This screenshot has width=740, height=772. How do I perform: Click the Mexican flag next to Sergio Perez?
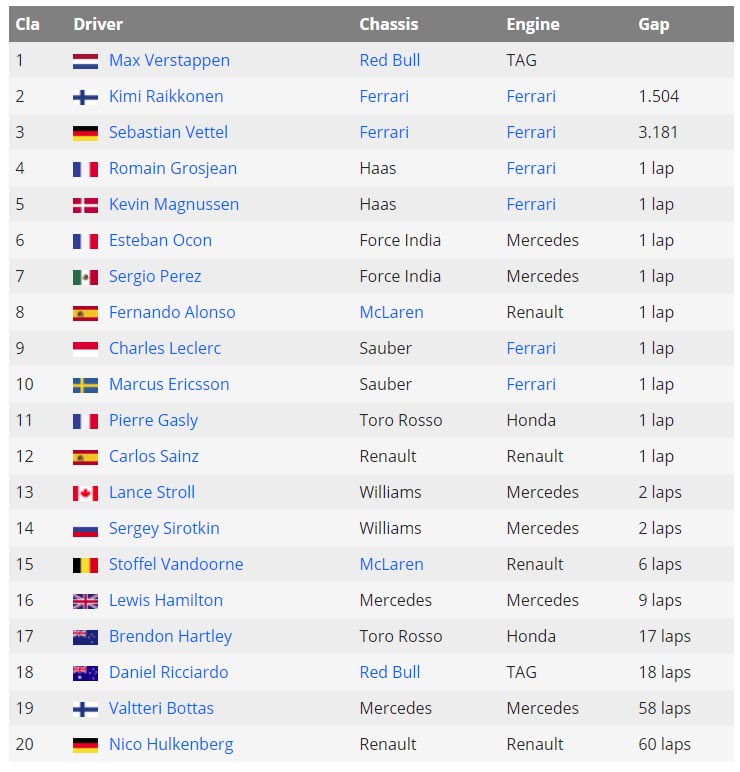point(85,277)
